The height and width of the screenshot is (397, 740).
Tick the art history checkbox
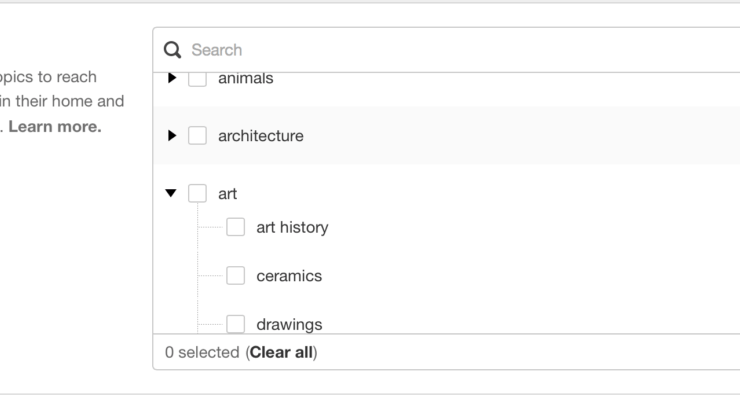tap(235, 227)
